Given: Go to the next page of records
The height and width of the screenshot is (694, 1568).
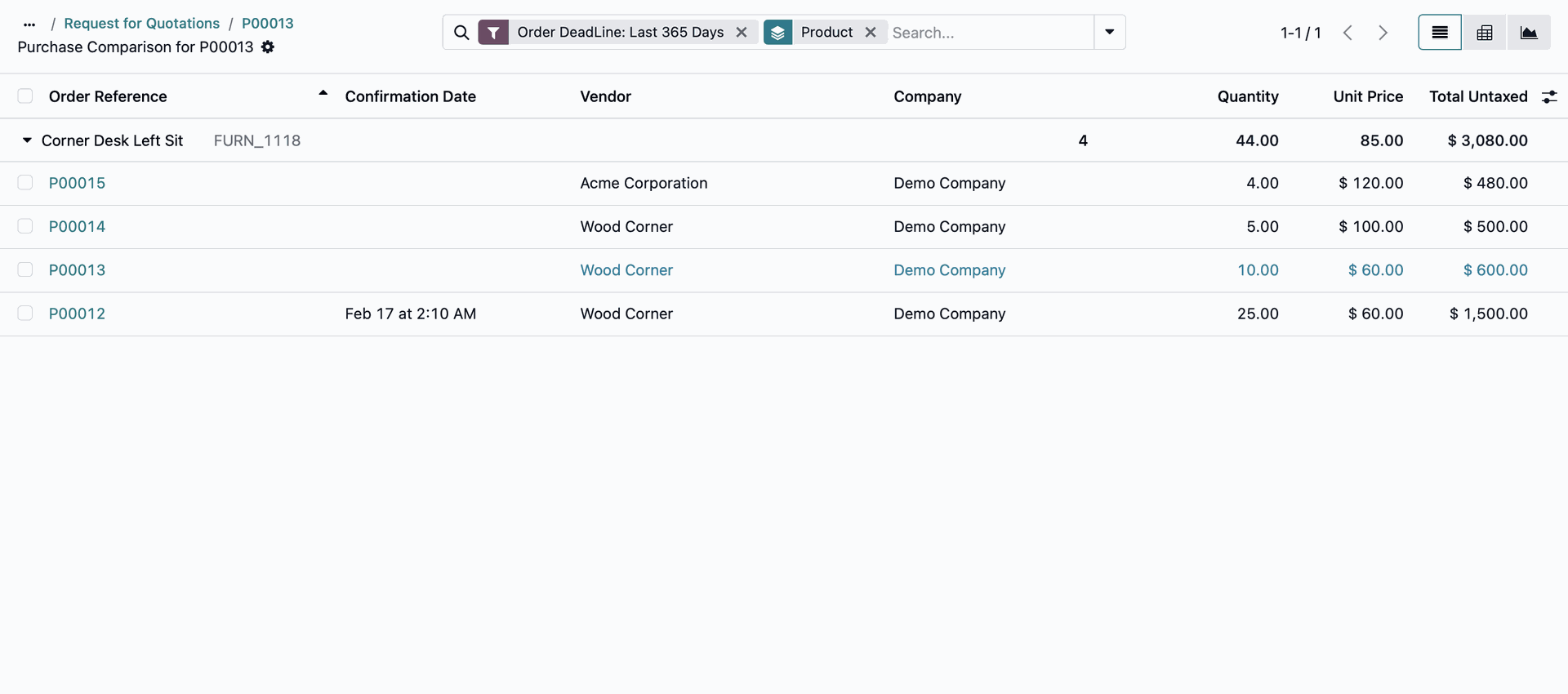Looking at the screenshot, I should tap(1383, 33).
